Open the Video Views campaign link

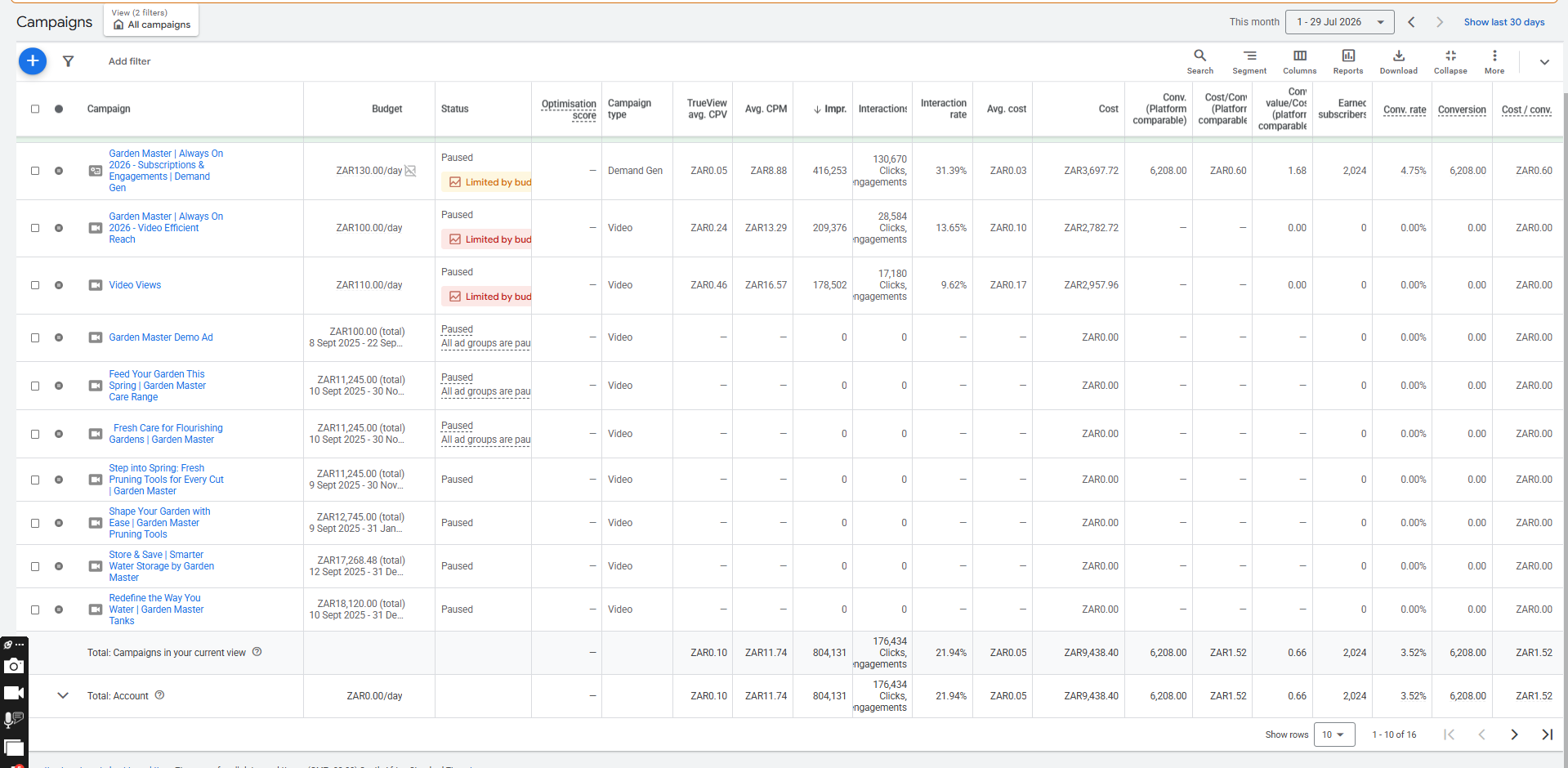[135, 285]
